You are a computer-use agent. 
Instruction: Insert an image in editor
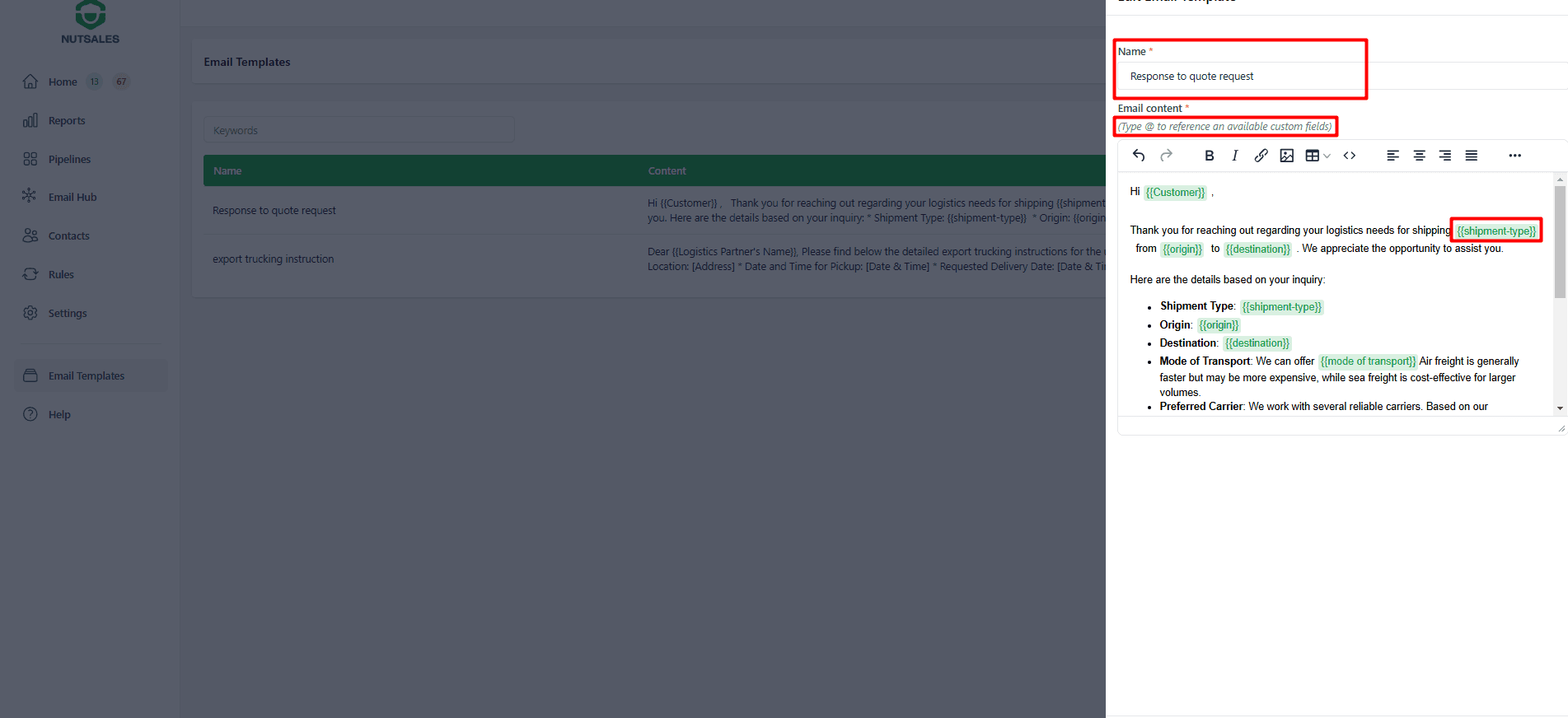coord(1287,156)
